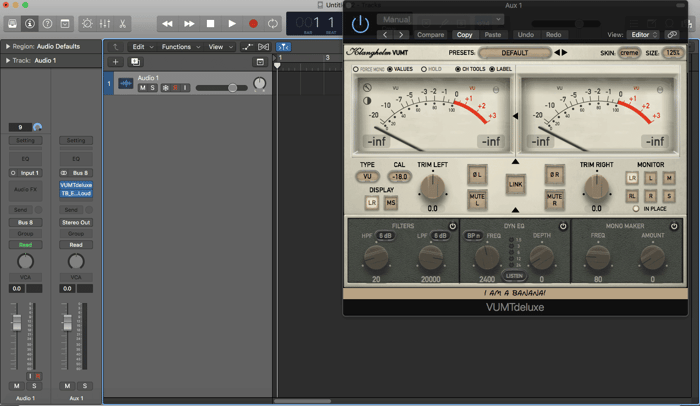Image resolution: width=700 pixels, height=406 pixels.
Task: Click the TRIM LEFT knob
Action: [x=432, y=187]
